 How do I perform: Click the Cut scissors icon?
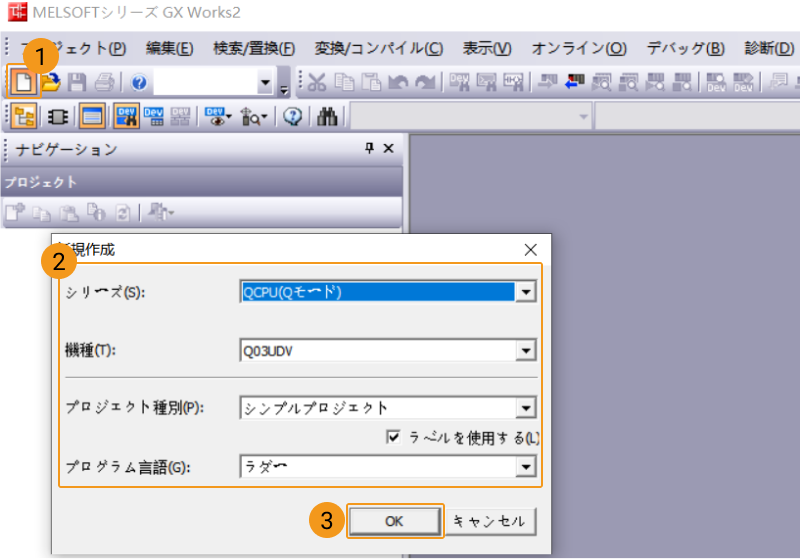point(317,82)
